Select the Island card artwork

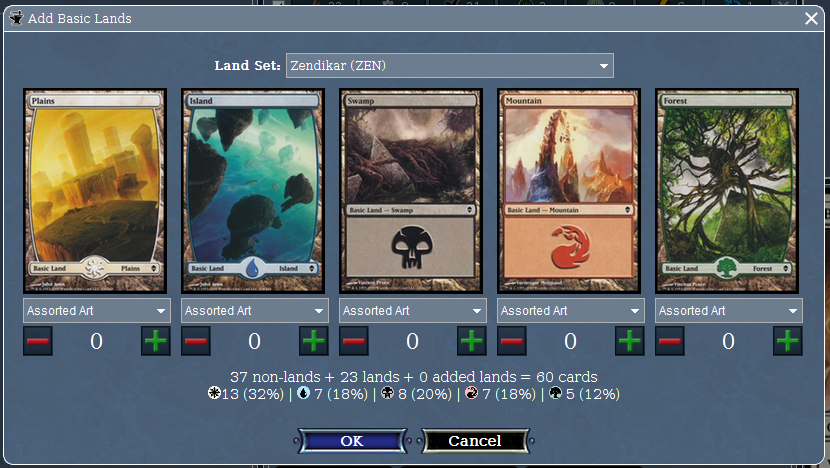253,191
